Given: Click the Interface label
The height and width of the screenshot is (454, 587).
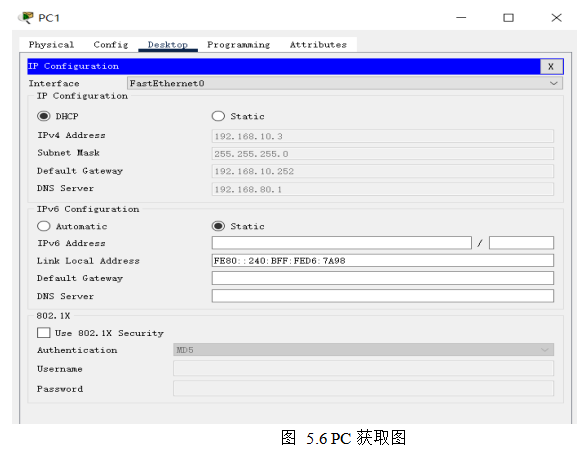Looking at the screenshot, I should [x=54, y=83].
